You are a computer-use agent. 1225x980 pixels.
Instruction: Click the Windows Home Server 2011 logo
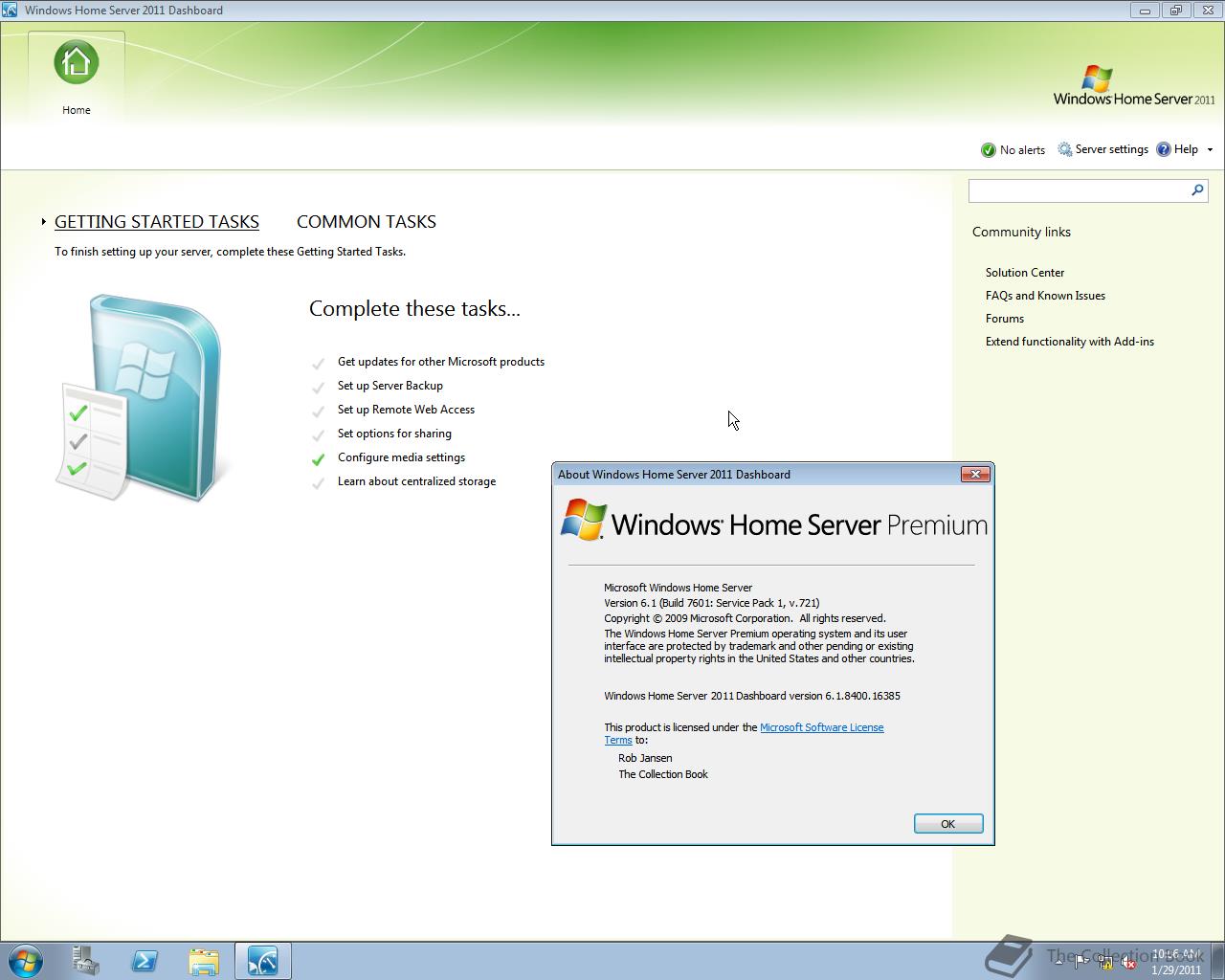1134,84
